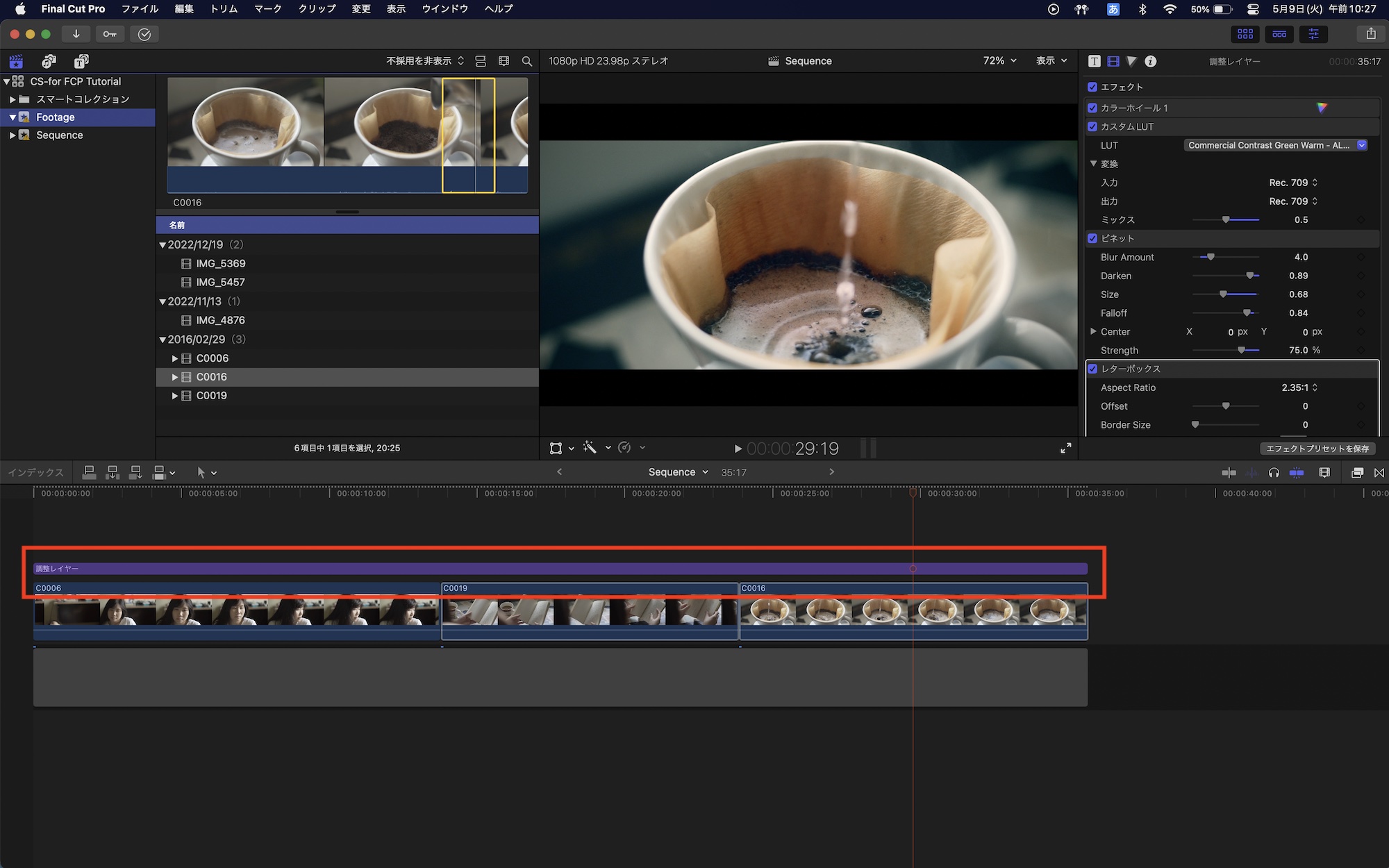Viewport: 1389px width, 868px height.
Task: Click the import media arrow icon
Action: click(x=76, y=34)
